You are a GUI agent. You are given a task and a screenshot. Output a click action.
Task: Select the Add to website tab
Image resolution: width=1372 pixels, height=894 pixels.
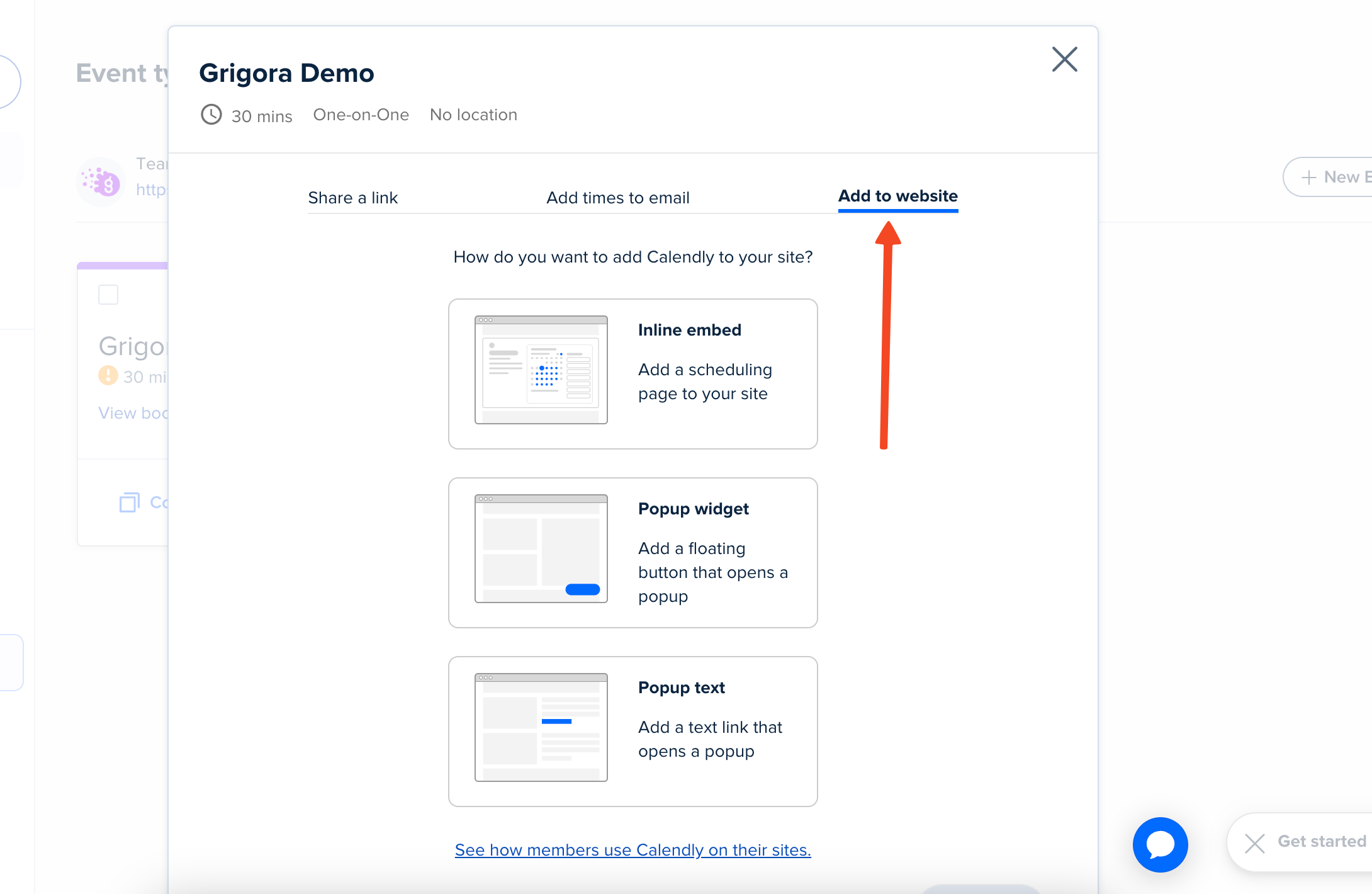pyautogui.click(x=897, y=196)
